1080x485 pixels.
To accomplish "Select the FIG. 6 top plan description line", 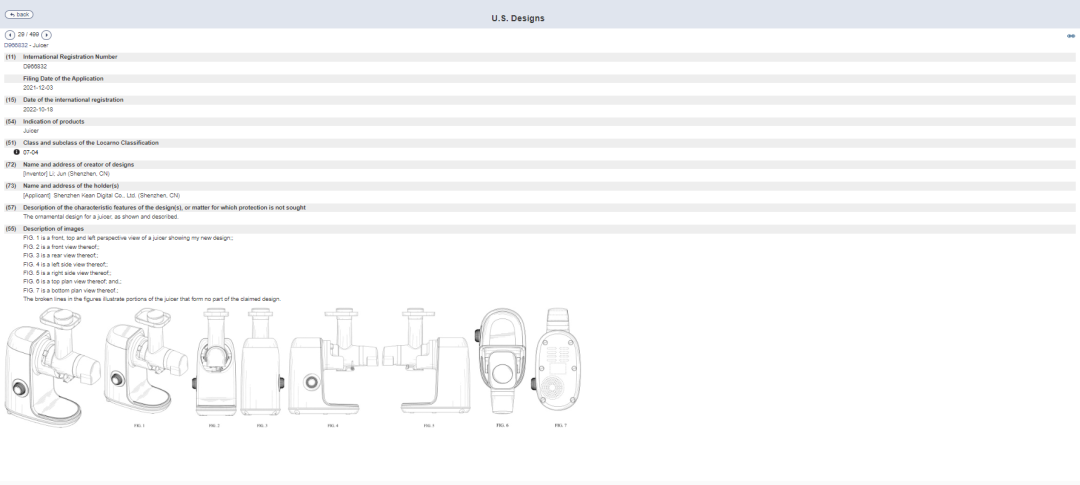I will click(72, 282).
